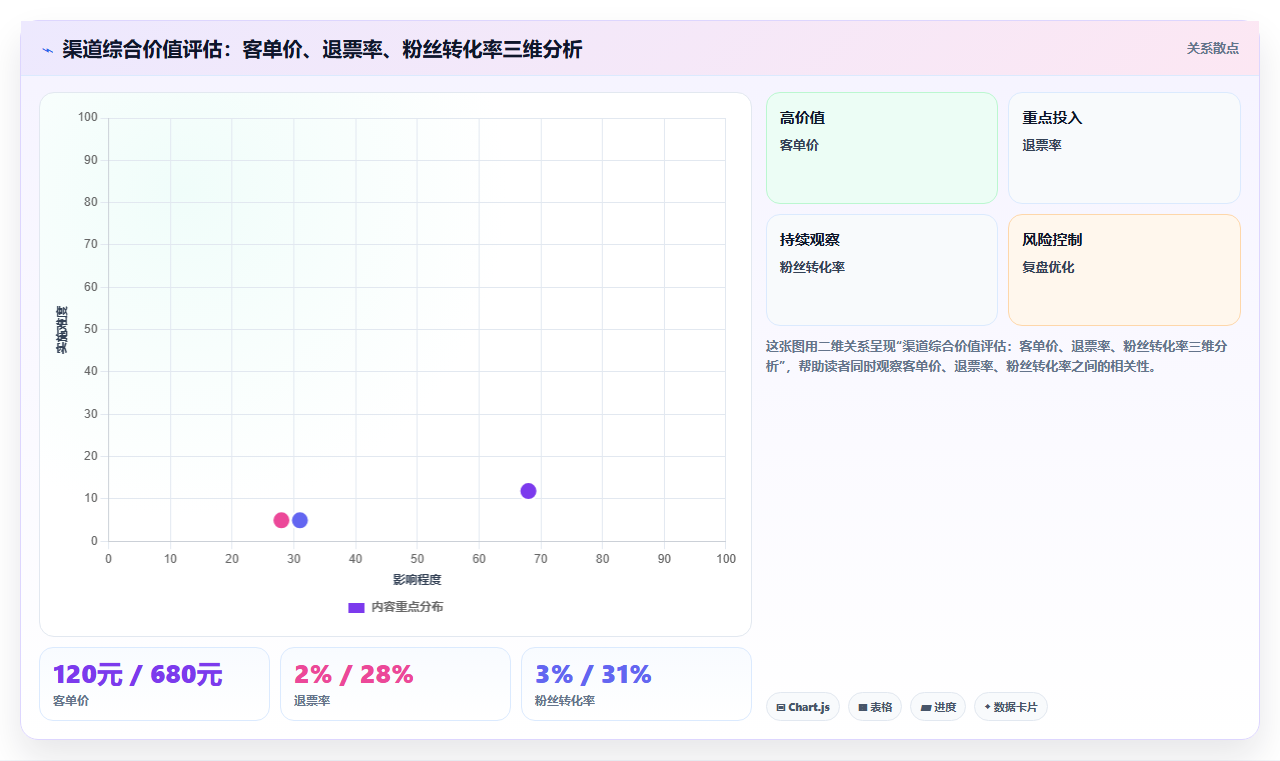The width and height of the screenshot is (1280, 761).
Task: Open the 风险控制 quadrant card
Action: tap(1124, 270)
